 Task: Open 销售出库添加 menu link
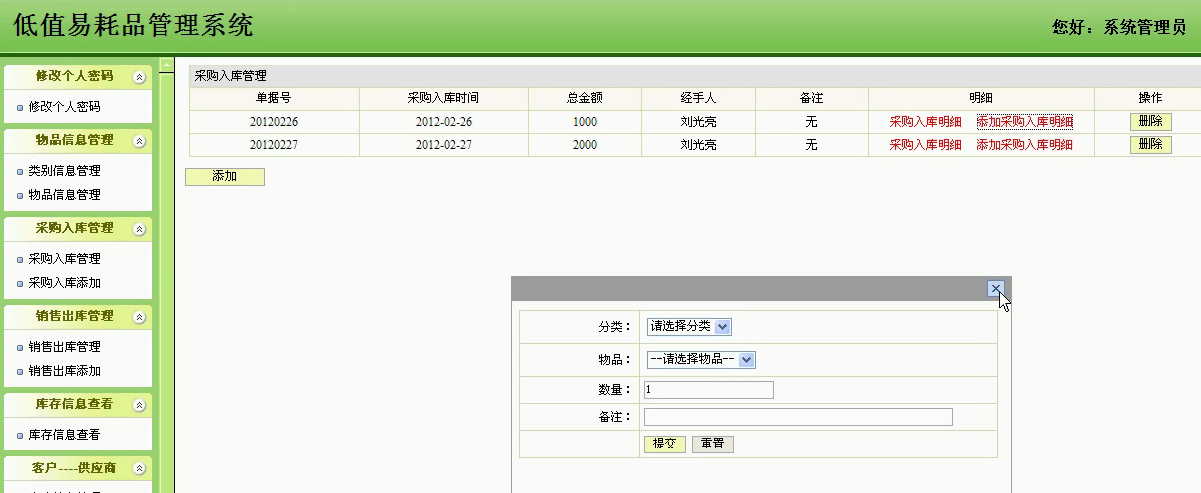[x=64, y=371]
